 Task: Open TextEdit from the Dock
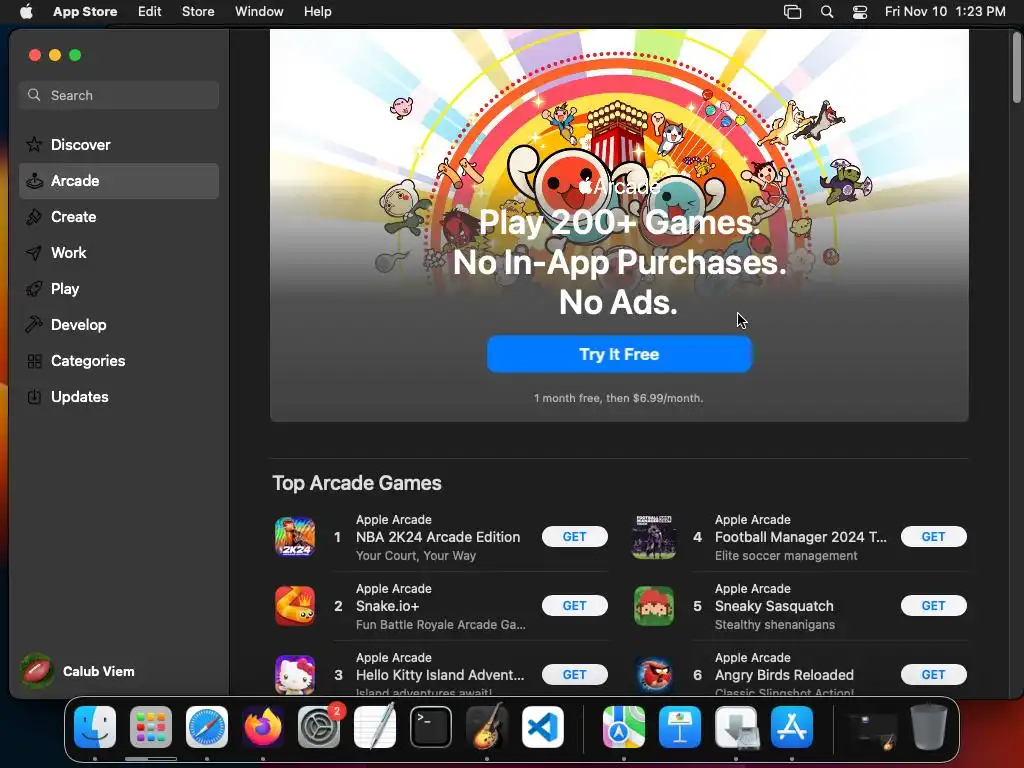pyautogui.click(x=375, y=727)
